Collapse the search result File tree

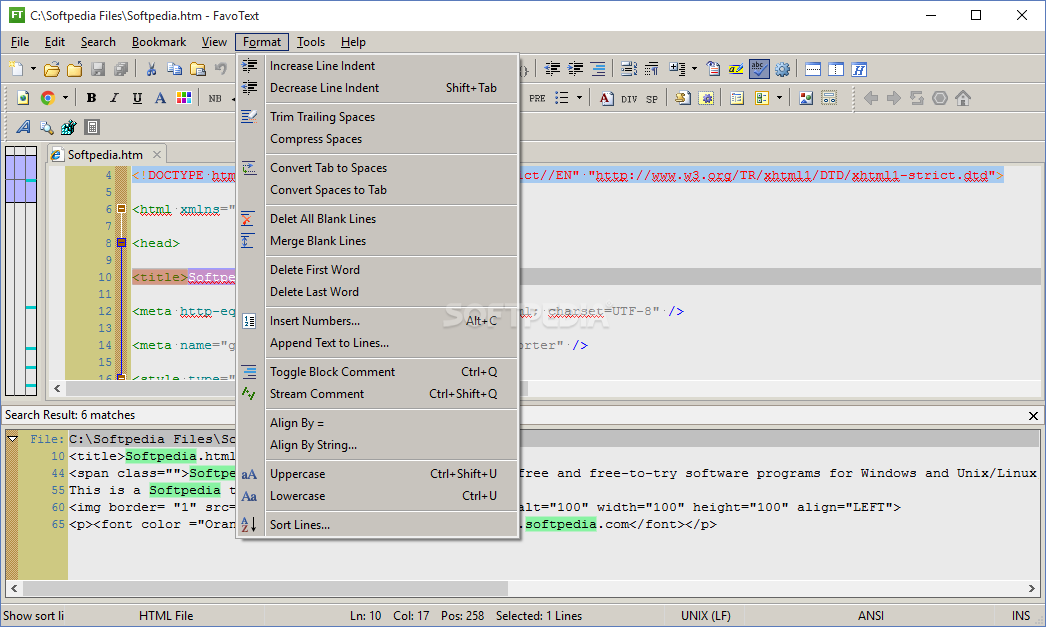click(13, 439)
